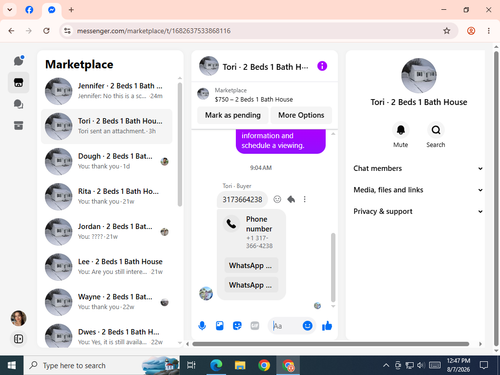Show hidden system tray icons

[386, 365]
